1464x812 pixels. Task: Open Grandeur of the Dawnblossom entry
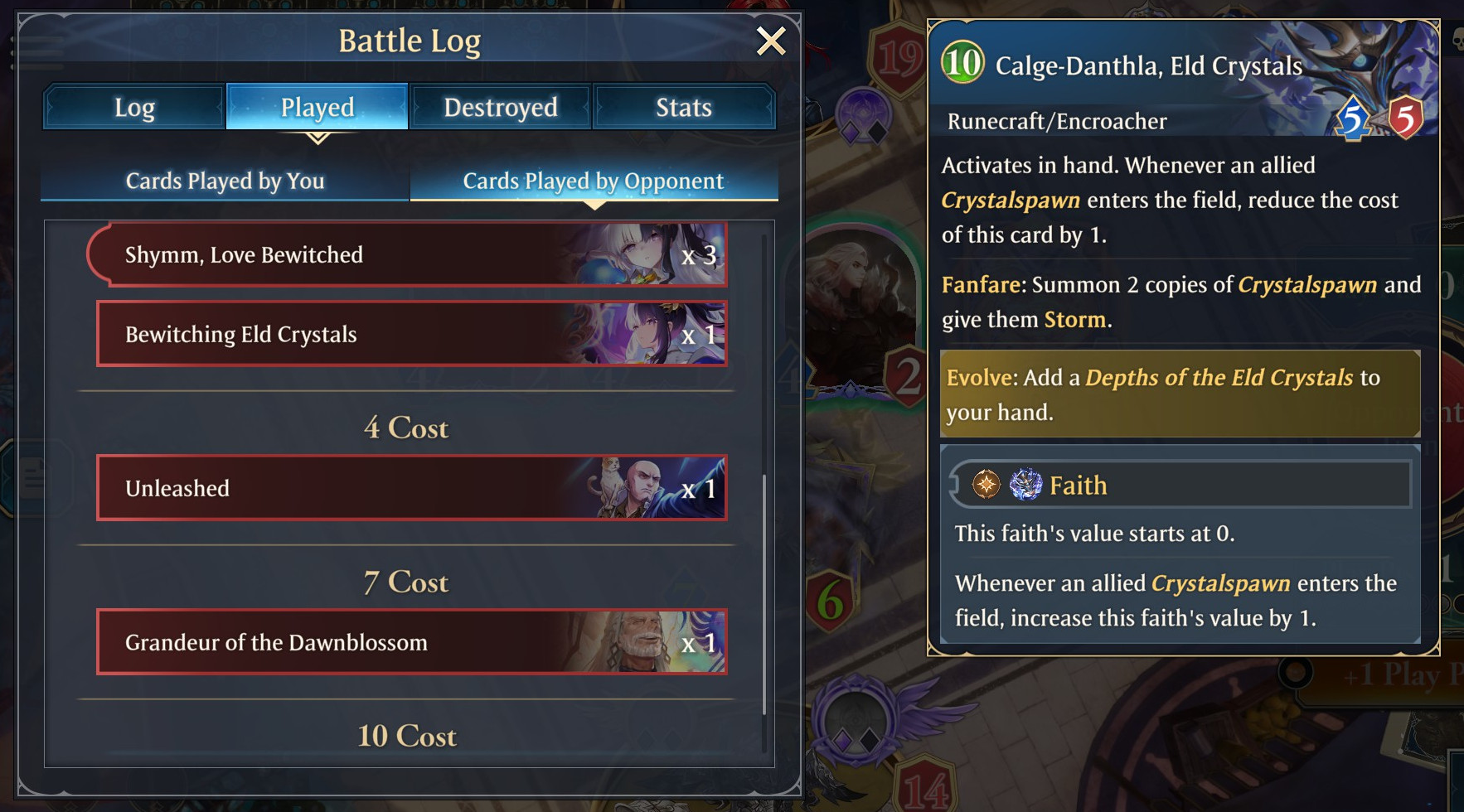click(412, 642)
